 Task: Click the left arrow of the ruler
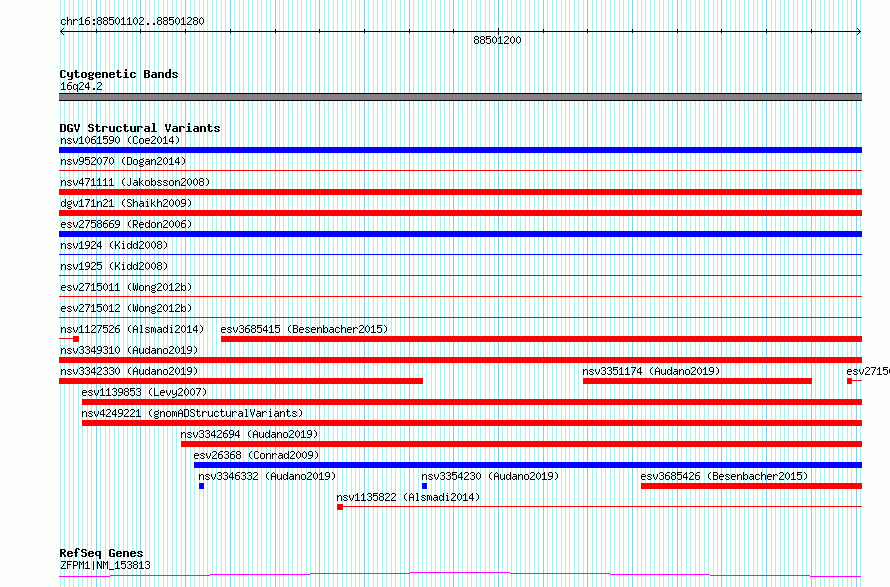pos(62,32)
